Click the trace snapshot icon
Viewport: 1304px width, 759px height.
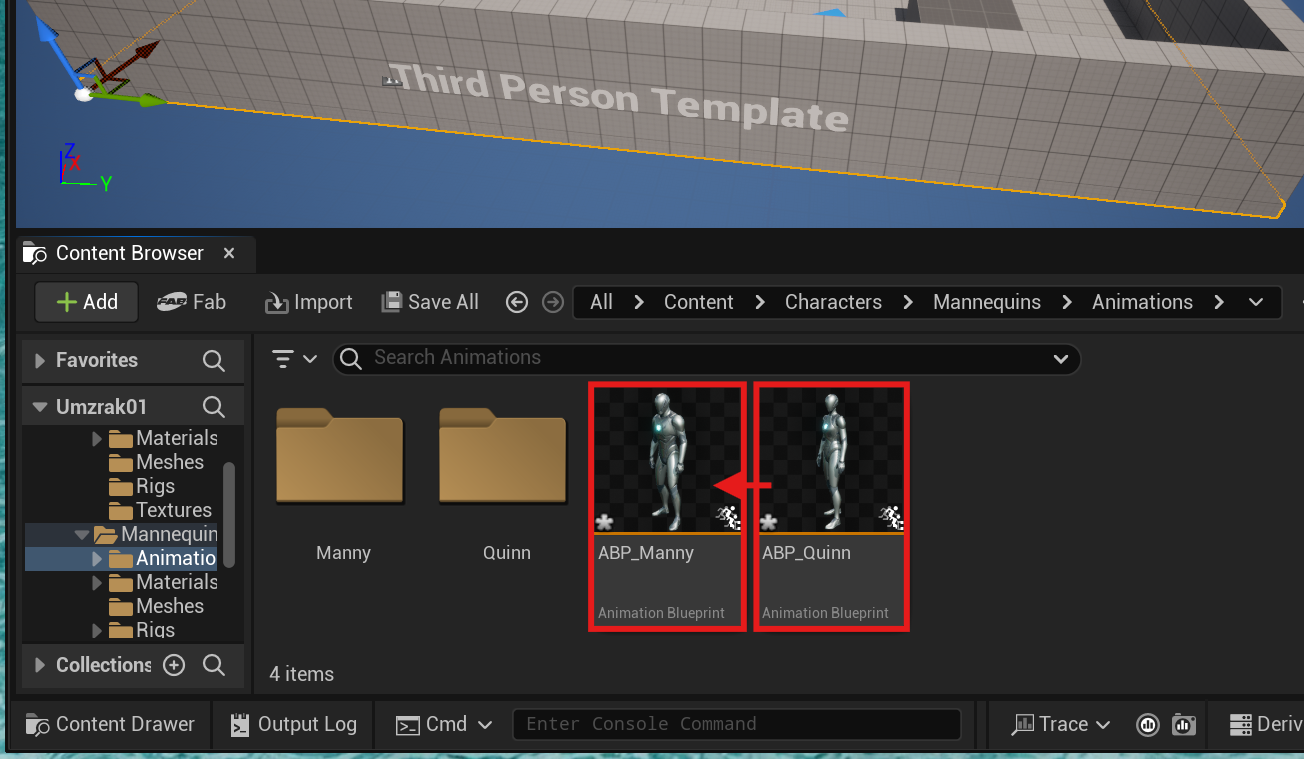pos(1184,724)
